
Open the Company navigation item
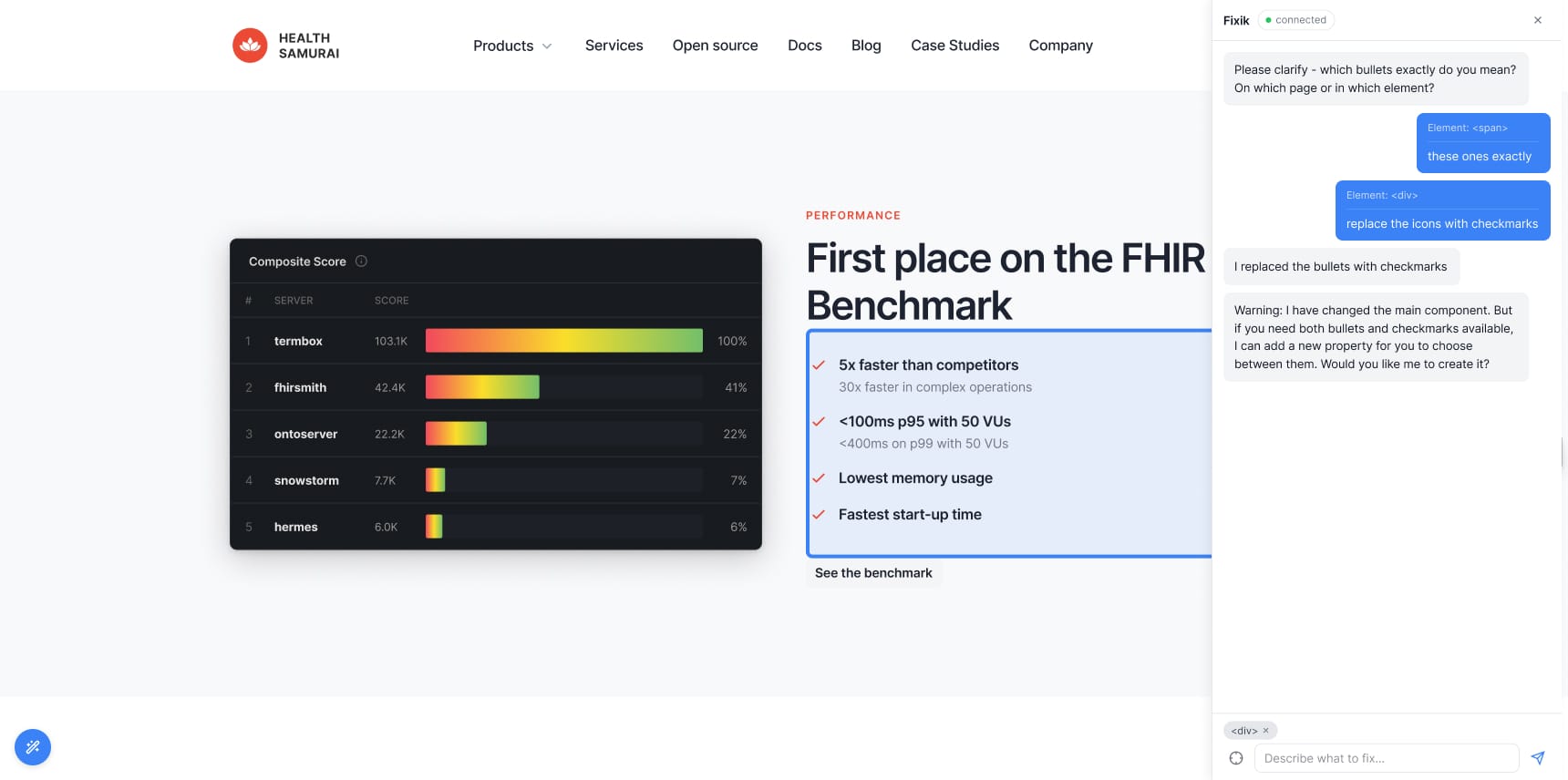(1060, 46)
